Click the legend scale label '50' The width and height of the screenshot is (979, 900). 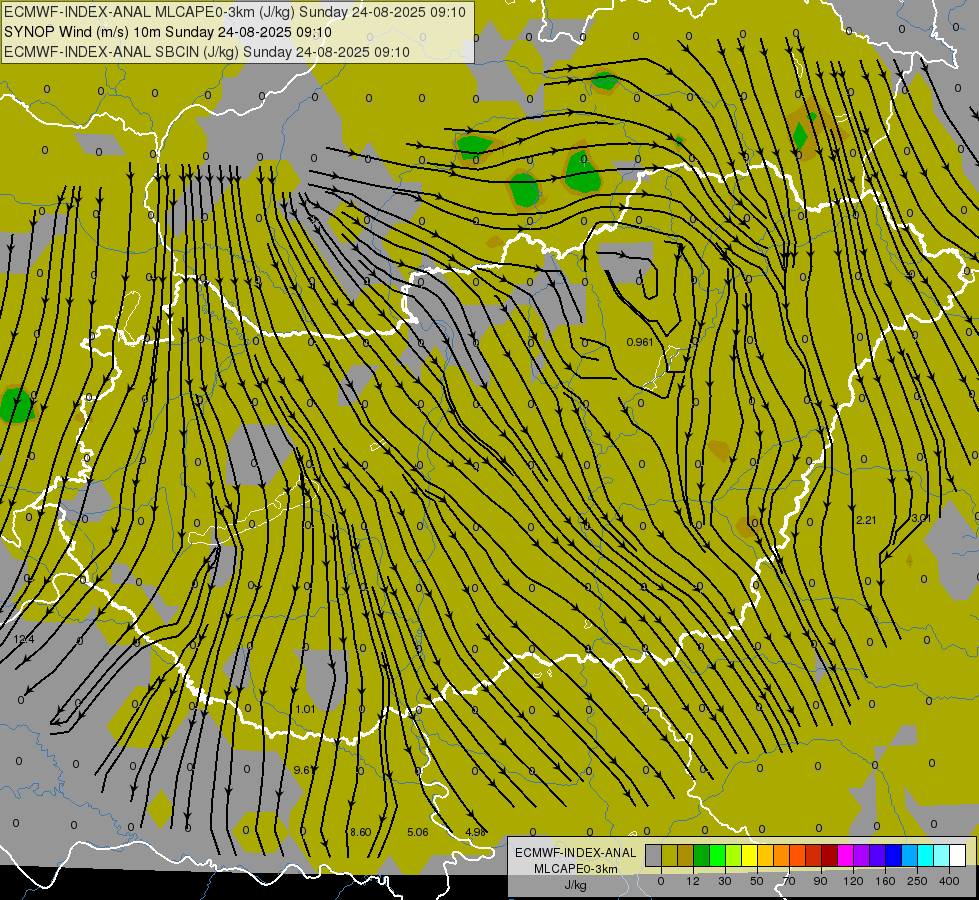click(x=757, y=881)
